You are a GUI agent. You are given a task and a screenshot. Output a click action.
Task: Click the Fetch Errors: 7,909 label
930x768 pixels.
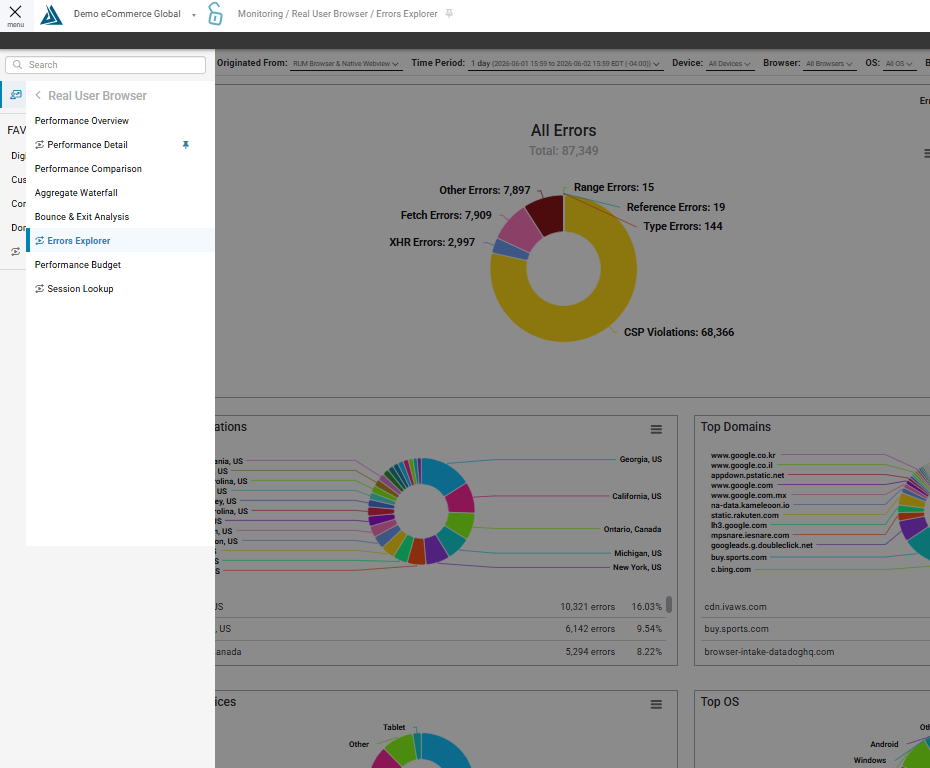point(446,215)
